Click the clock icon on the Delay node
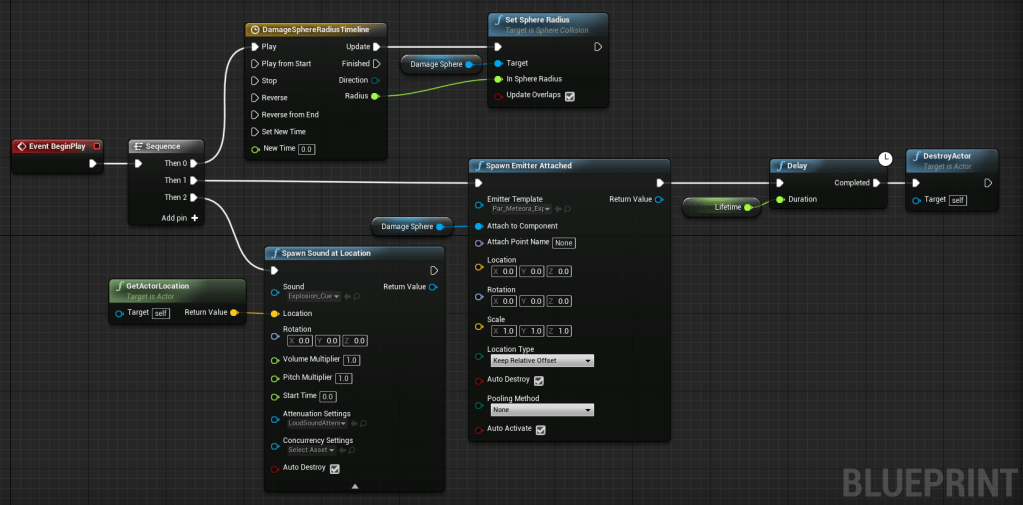Screen dimensions: 1023x505 coord(885,159)
